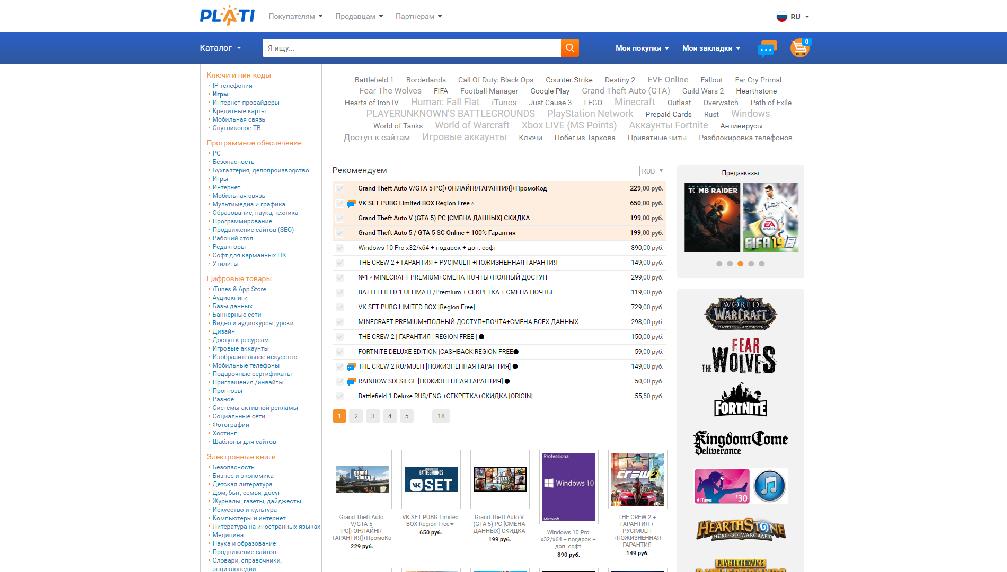Open the VK SET product thumbnail
This screenshot has width=1007, height=572.
[431, 480]
